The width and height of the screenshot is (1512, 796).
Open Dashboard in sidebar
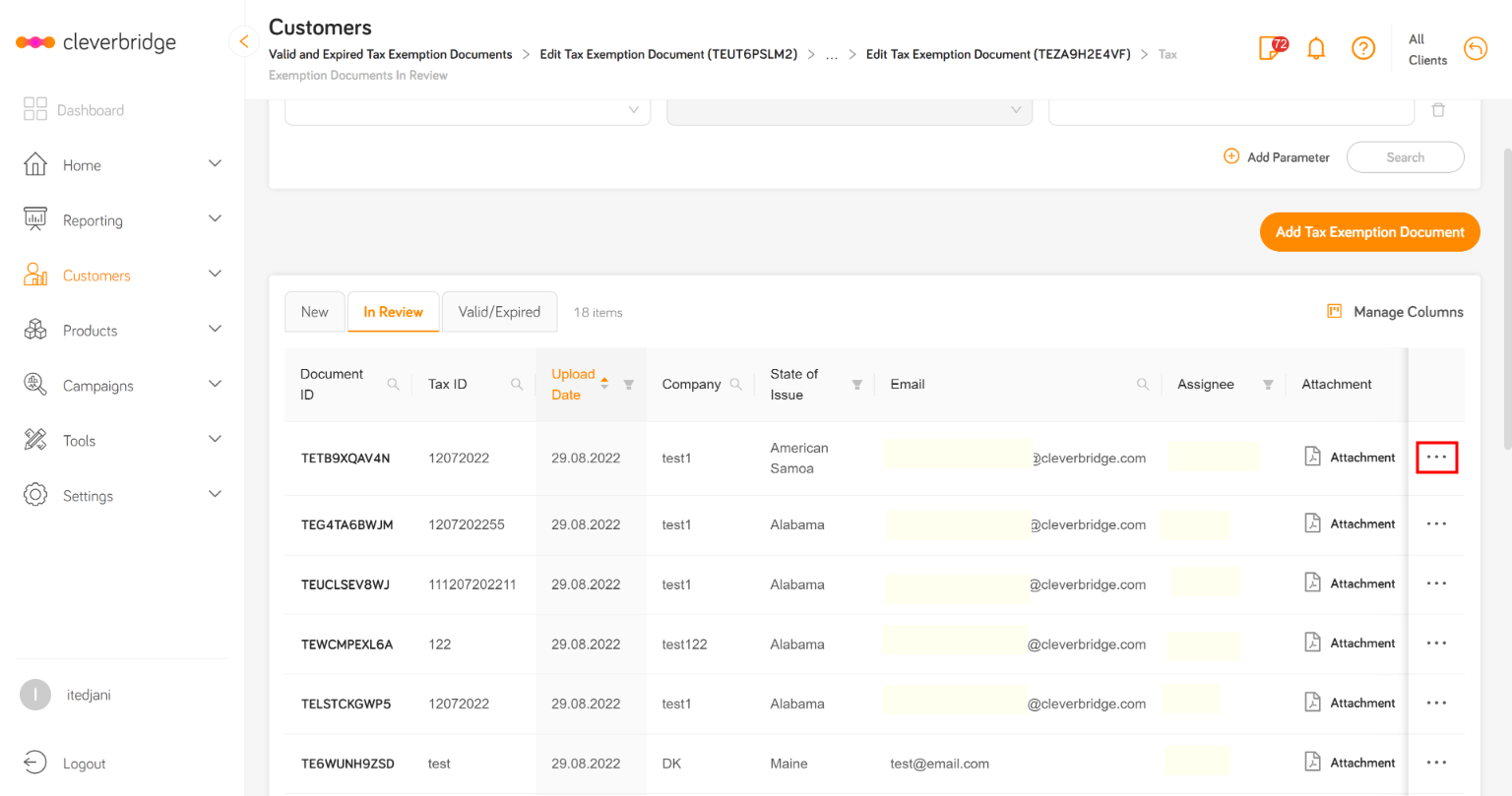pyautogui.click(x=91, y=110)
